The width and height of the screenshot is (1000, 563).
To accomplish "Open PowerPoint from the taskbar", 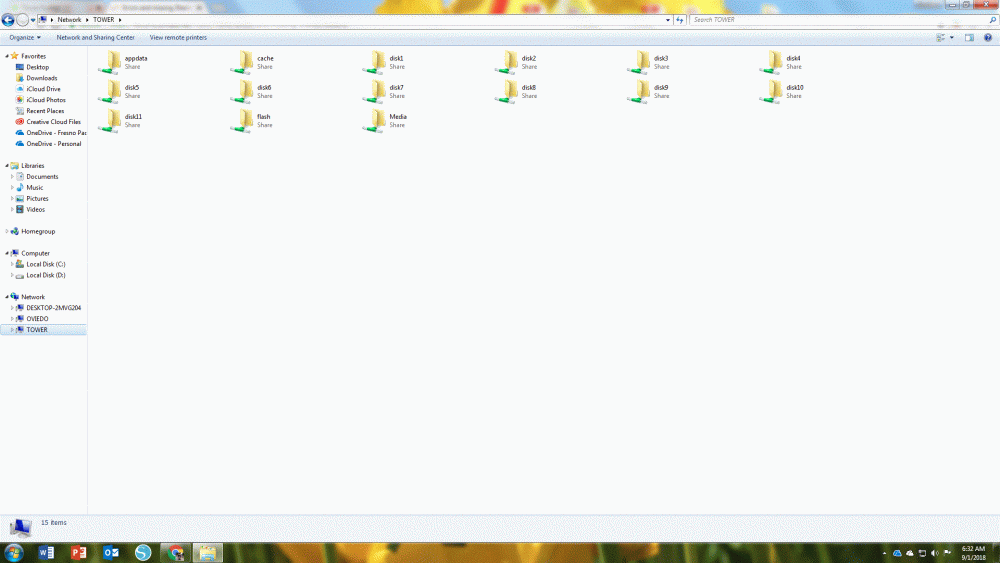I will coord(78,552).
